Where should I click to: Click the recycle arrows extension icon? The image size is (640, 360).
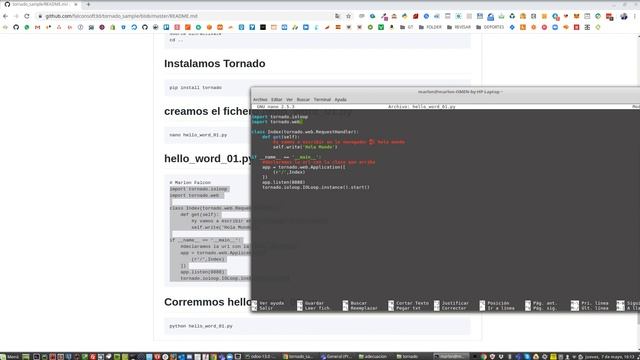(512, 16)
